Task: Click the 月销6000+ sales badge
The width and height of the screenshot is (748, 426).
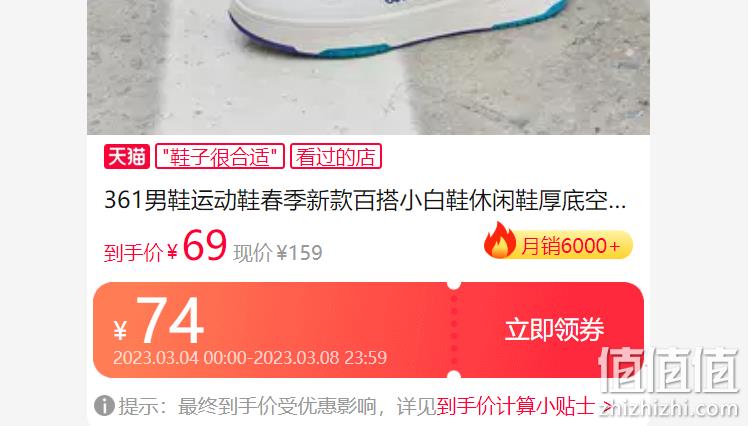Action: [559, 245]
